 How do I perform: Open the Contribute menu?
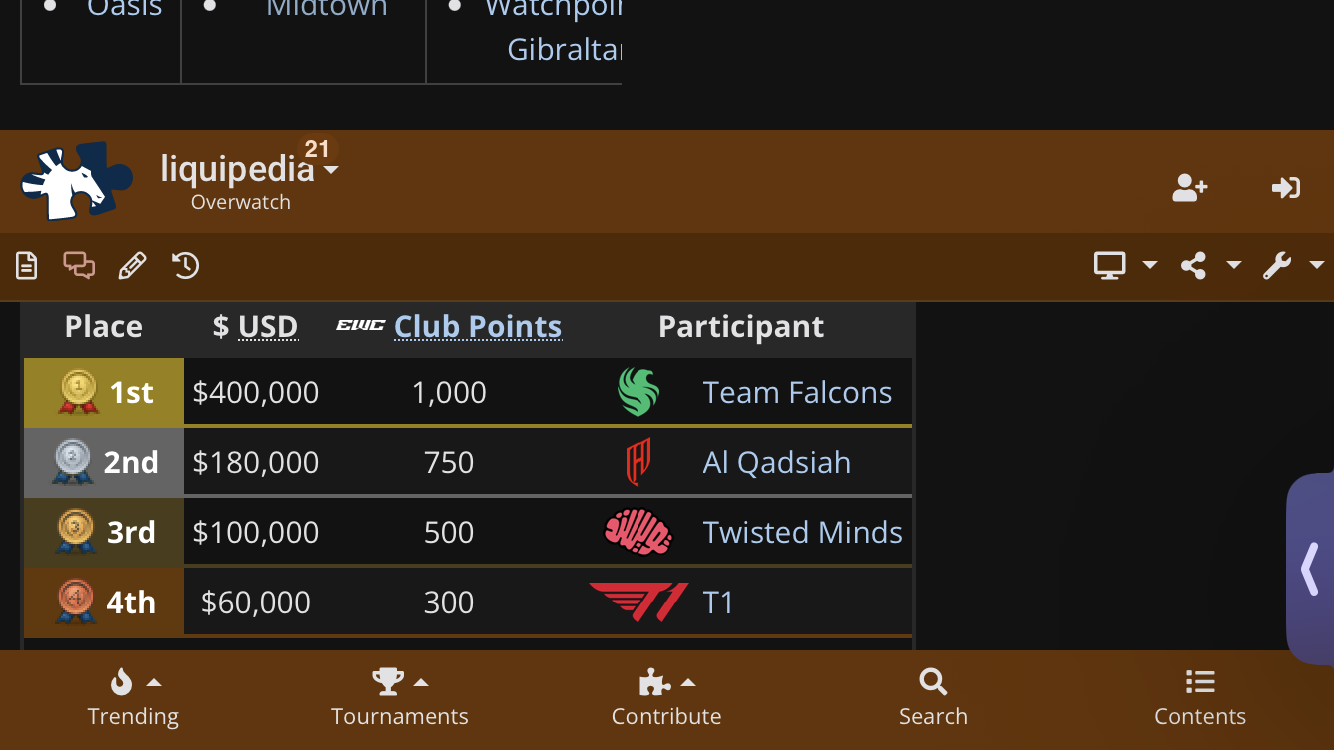click(667, 698)
